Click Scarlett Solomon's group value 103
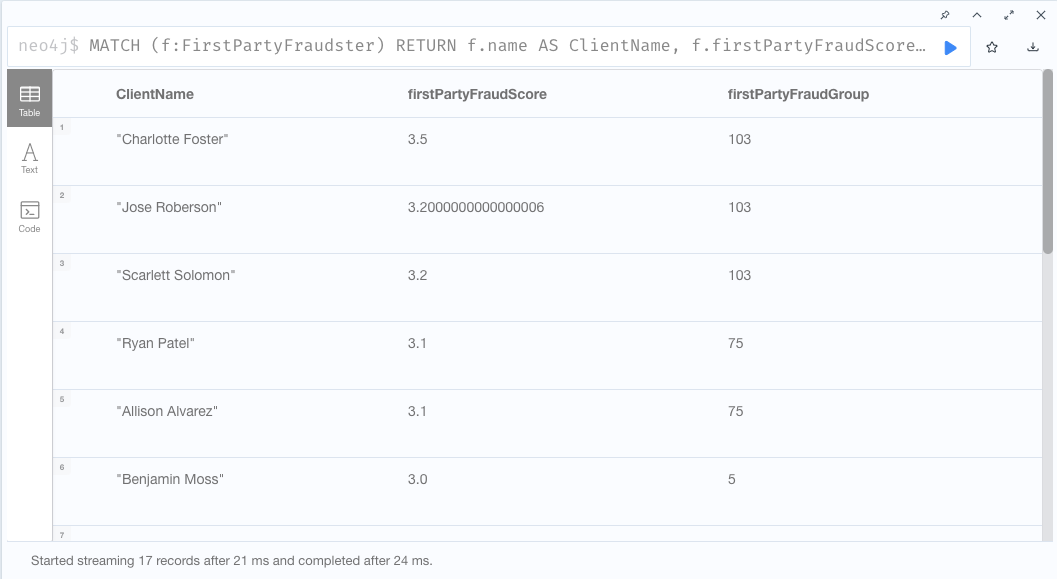Image resolution: width=1057 pixels, height=579 pixels. (x=739, y=276)
